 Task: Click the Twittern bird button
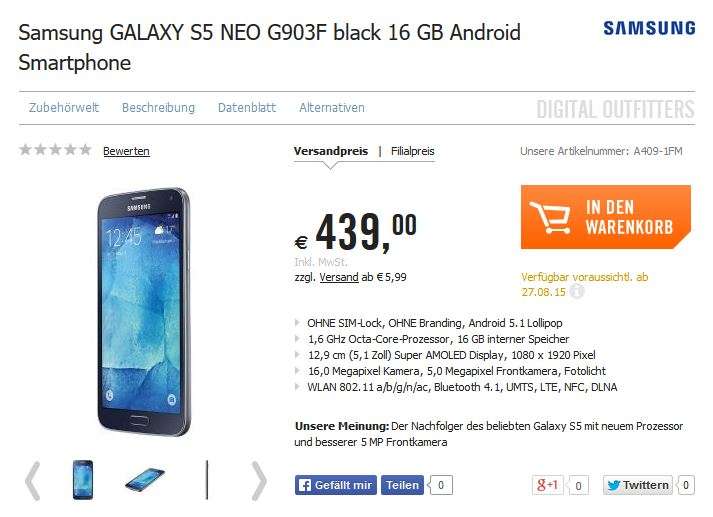[638, 485]
